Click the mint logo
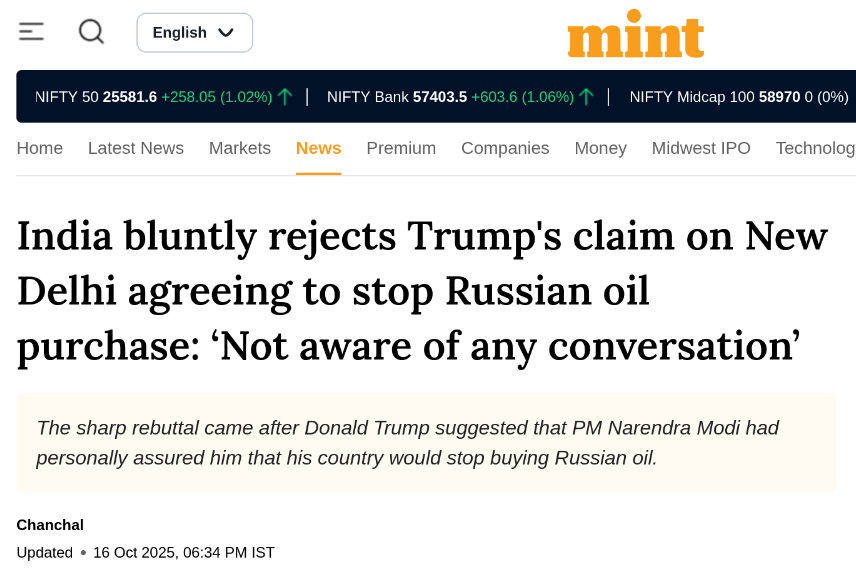Image resolution: width=856 pixels, height=581 pixels. pos(636,34)
